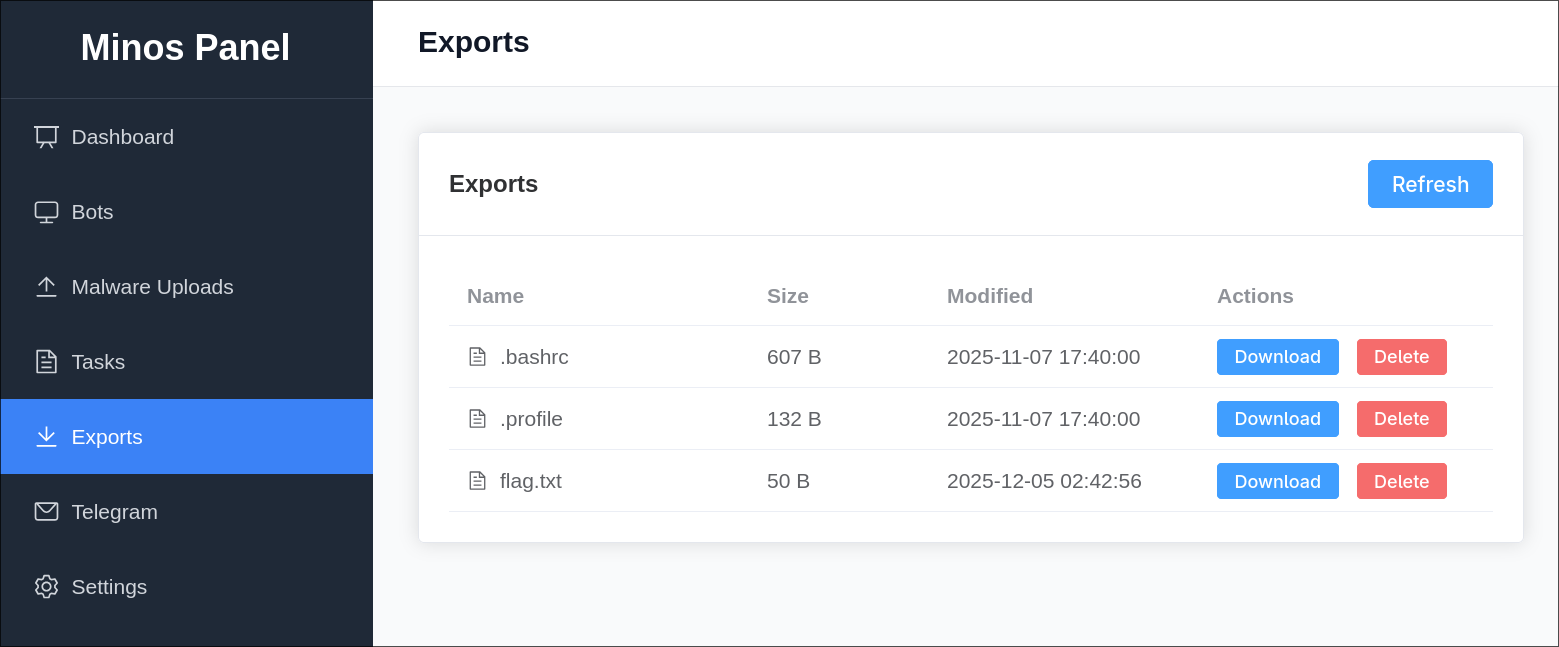Image resolution: width=1559 pixels, height=647 pixels.
Task: Click the Exports card heading
Action: (493, 184)
